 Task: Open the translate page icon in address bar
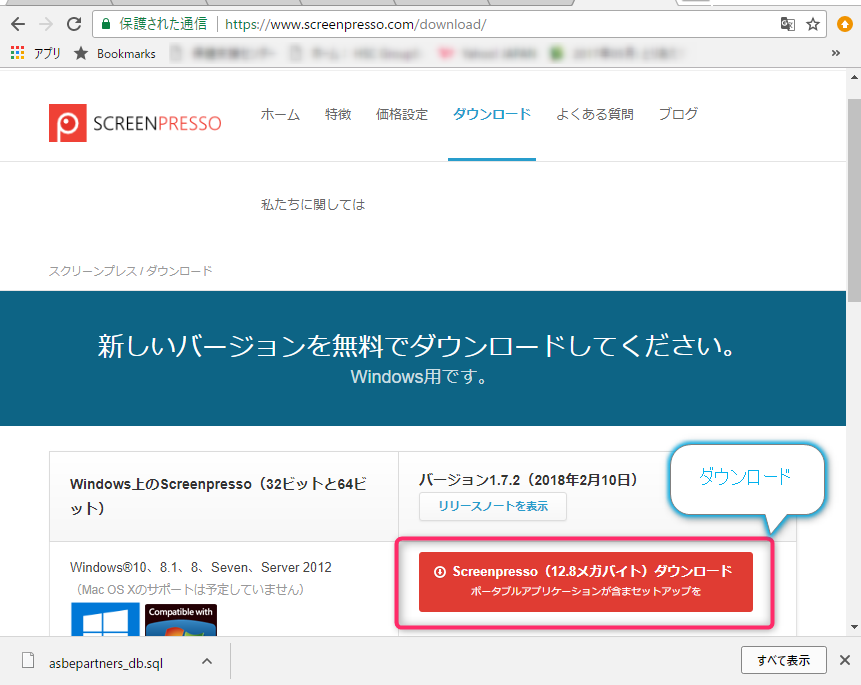[787, 24]
